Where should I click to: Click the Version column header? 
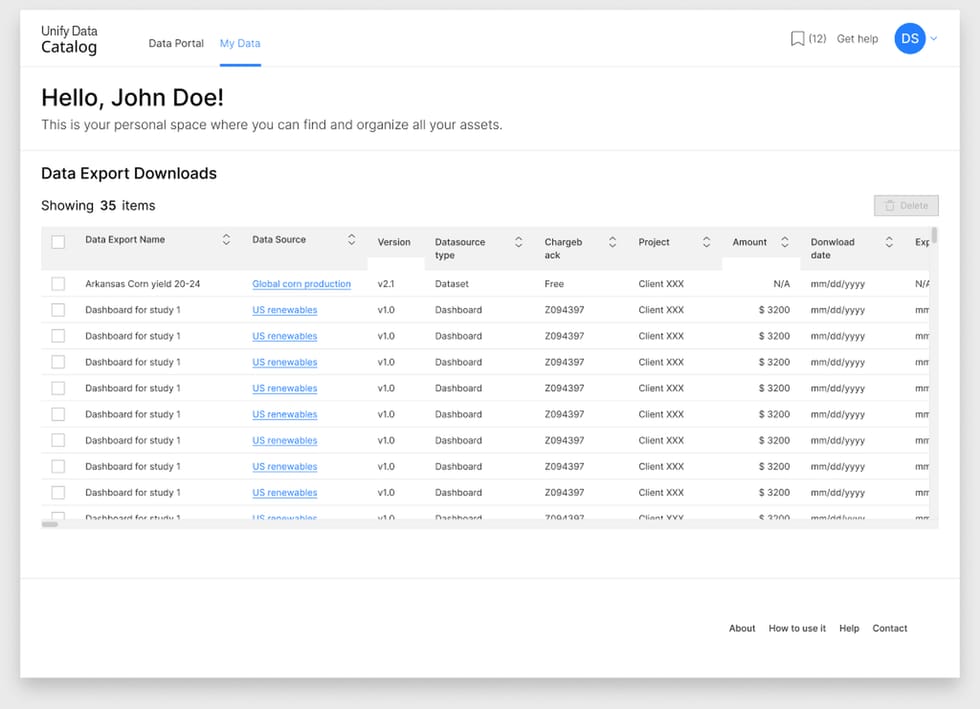coord(394,242)
